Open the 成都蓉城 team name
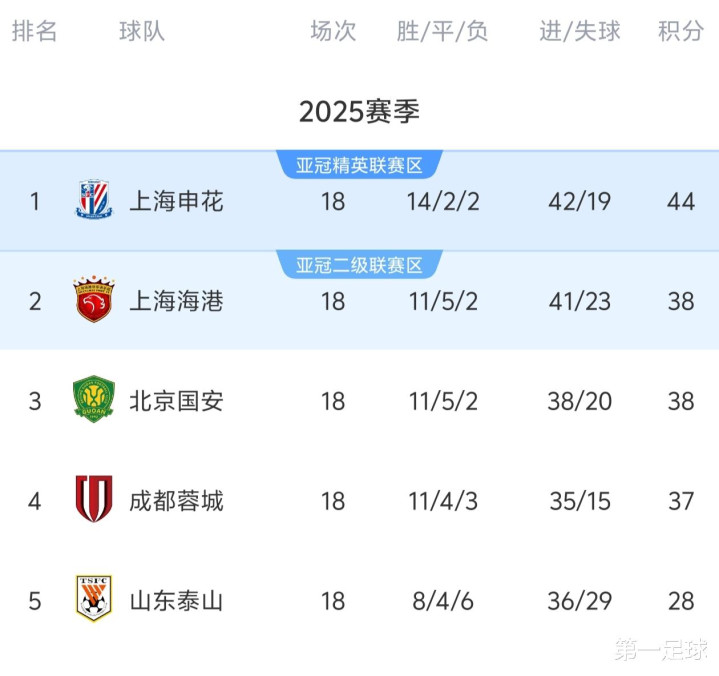Viewport: 719px width, 676px height. tap(177, 501)
